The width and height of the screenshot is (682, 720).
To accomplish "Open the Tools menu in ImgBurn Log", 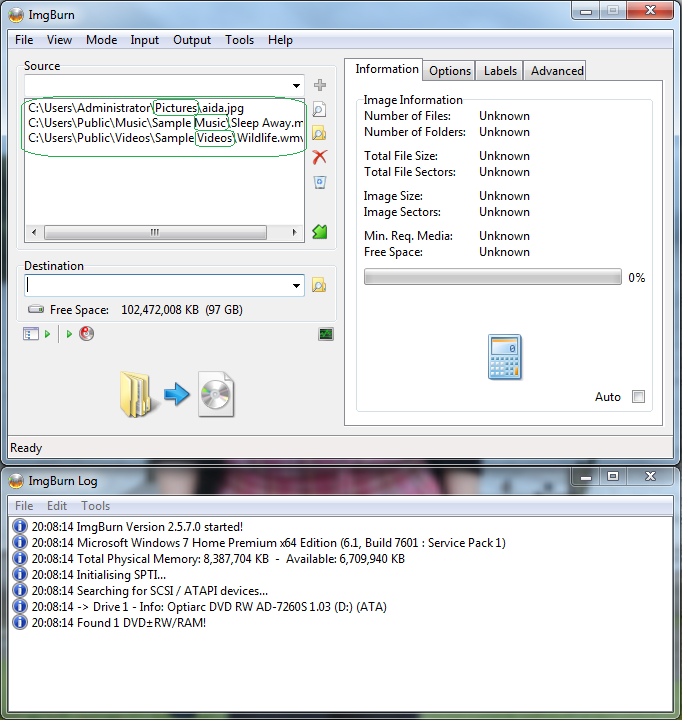I will click(96, 506).
